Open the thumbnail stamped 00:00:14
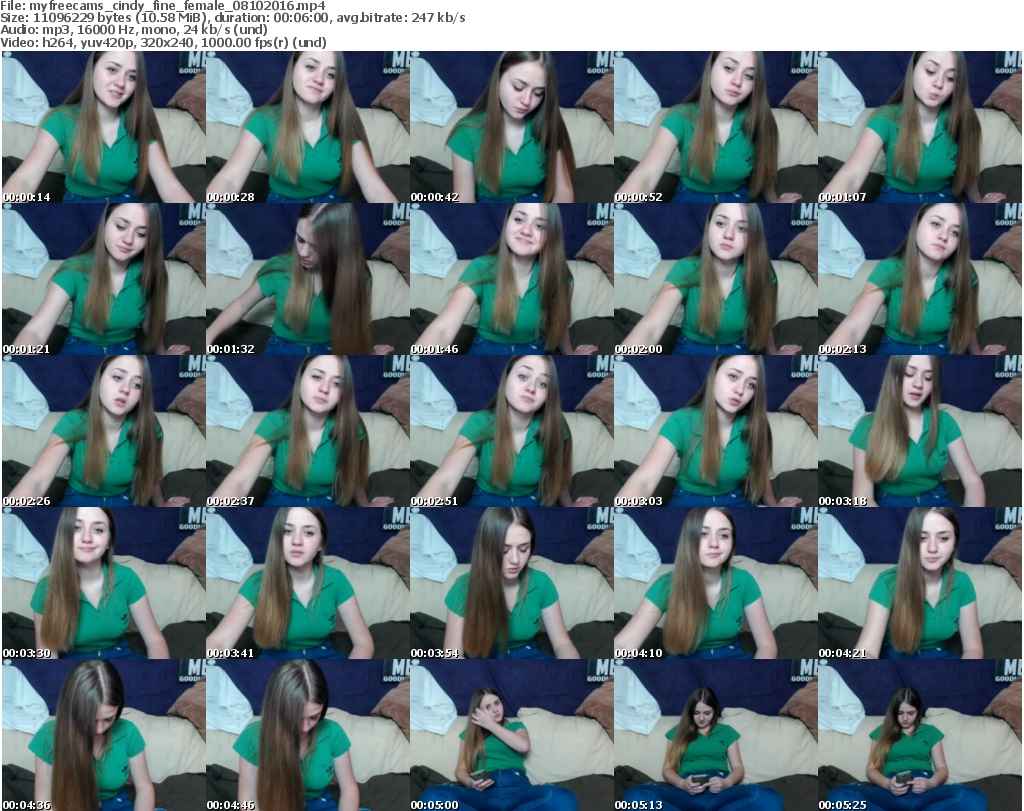 (103, 127)
